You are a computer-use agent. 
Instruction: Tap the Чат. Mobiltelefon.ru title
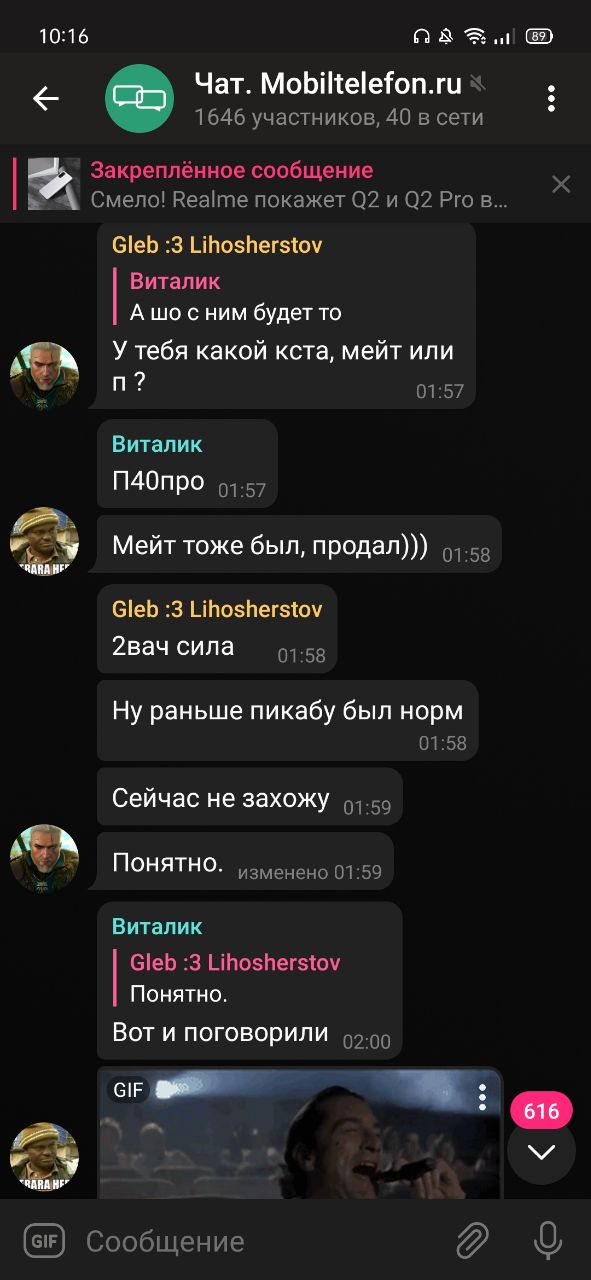coord(327,84)
